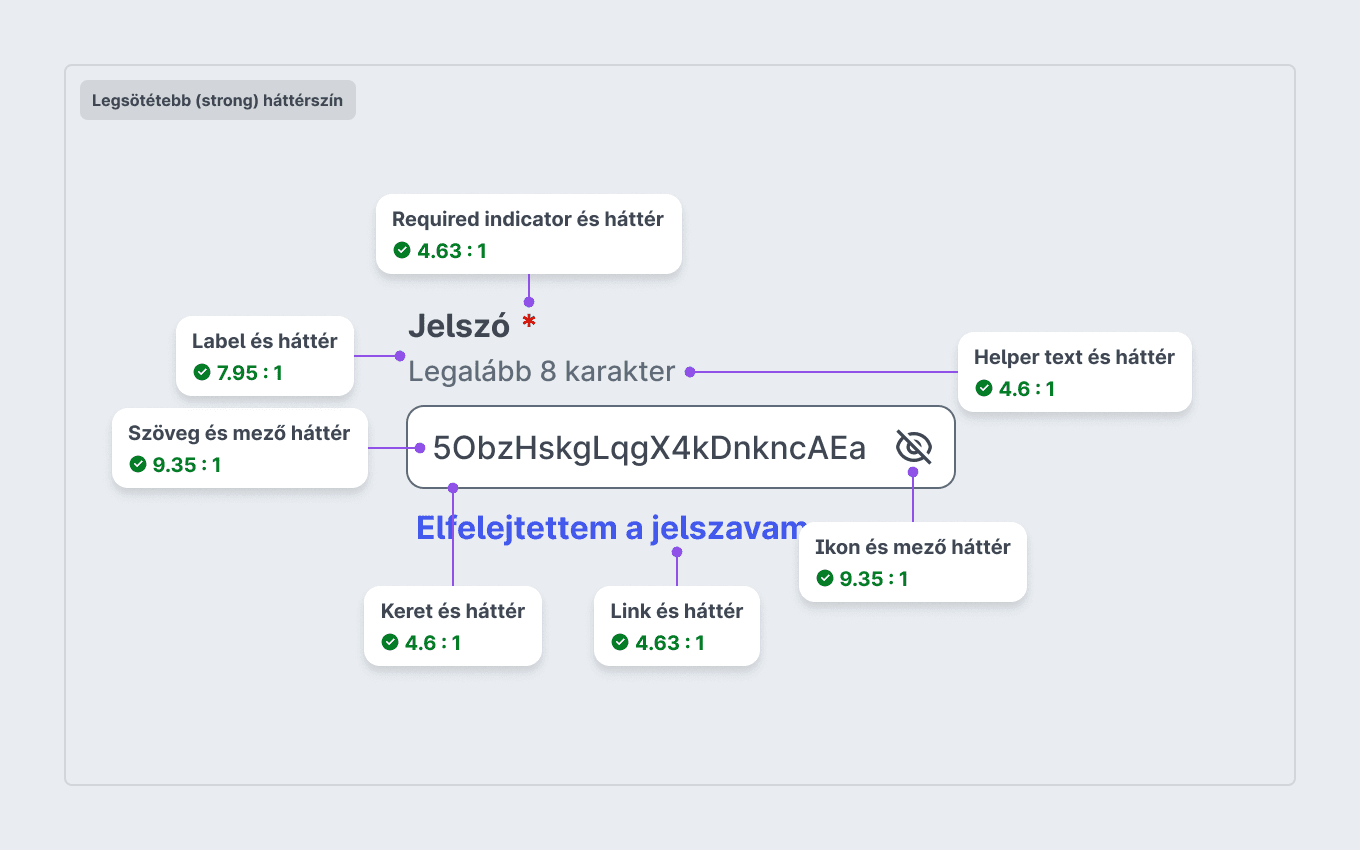The image size is (1360, 850).
Task: Click the Helper text és háttér title
Action: coord(1075,357)
